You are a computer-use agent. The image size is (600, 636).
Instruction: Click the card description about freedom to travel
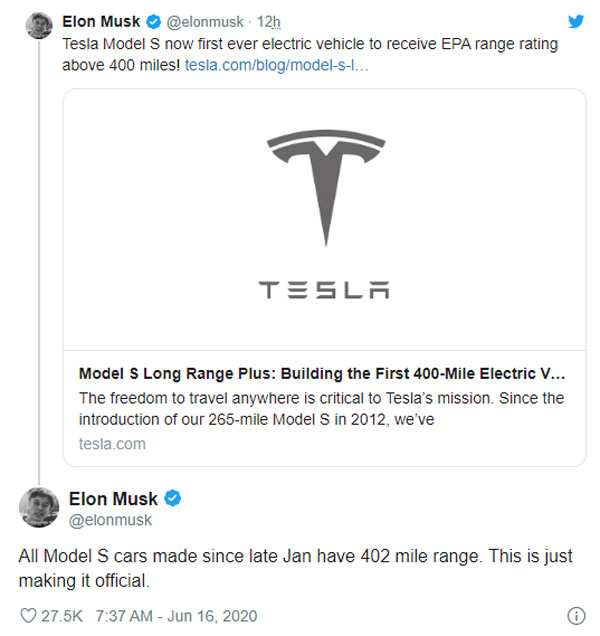321,409
